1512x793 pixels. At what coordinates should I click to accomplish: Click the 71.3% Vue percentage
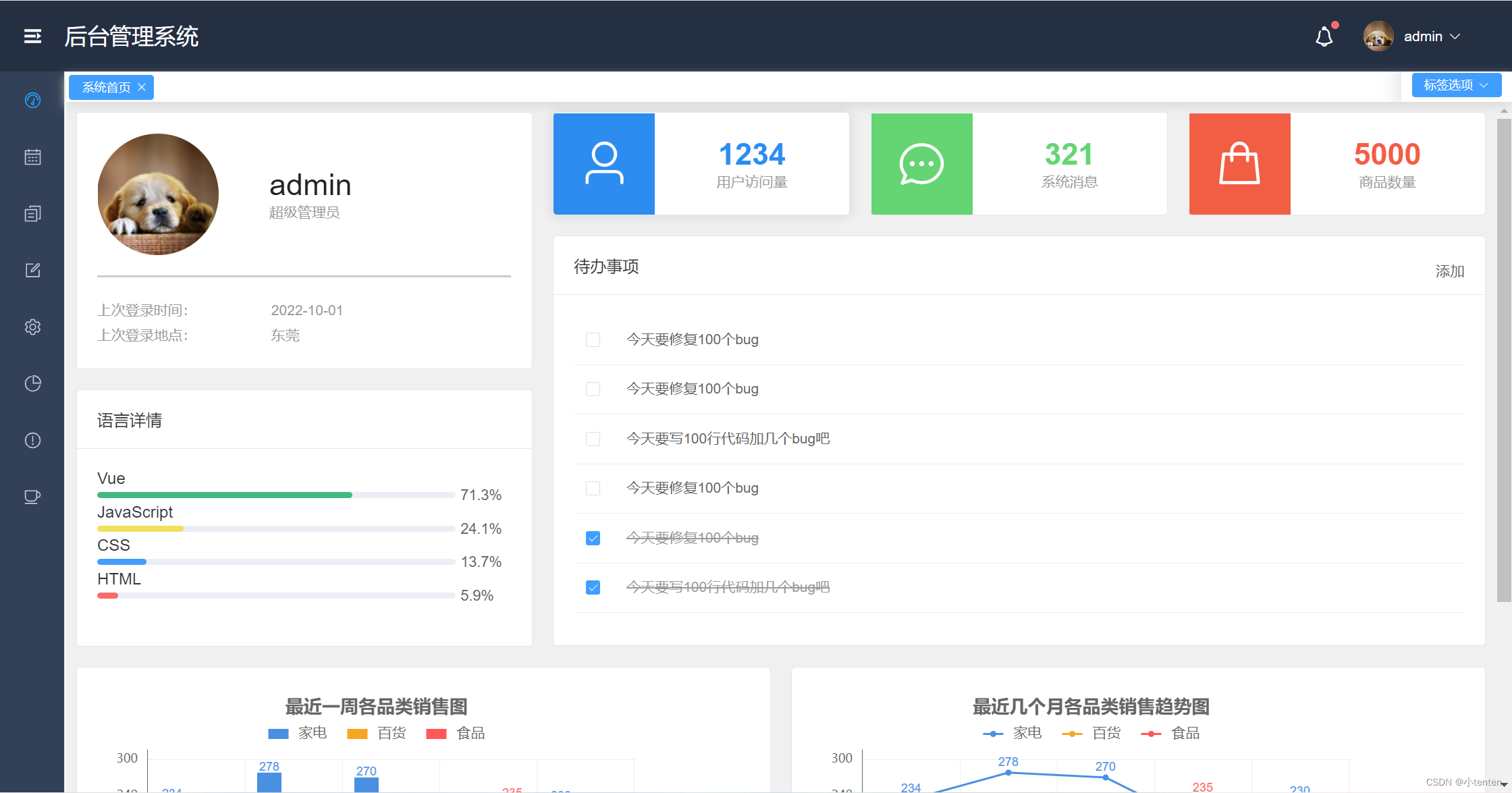point(481,495)
